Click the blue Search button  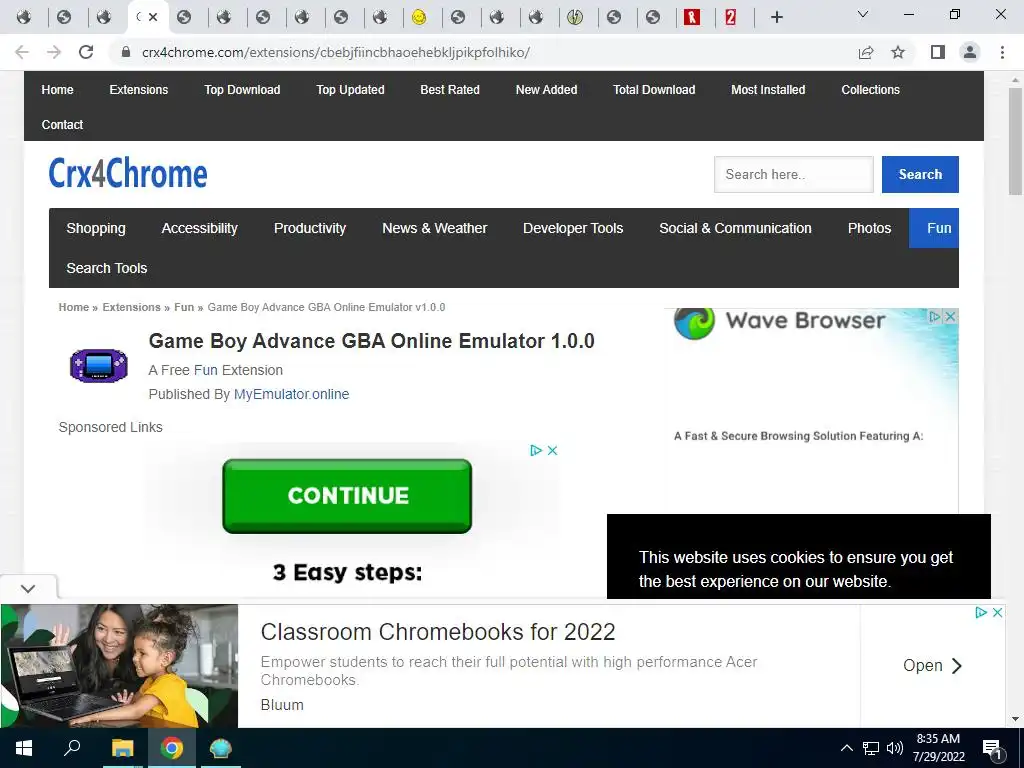point(920,174)
